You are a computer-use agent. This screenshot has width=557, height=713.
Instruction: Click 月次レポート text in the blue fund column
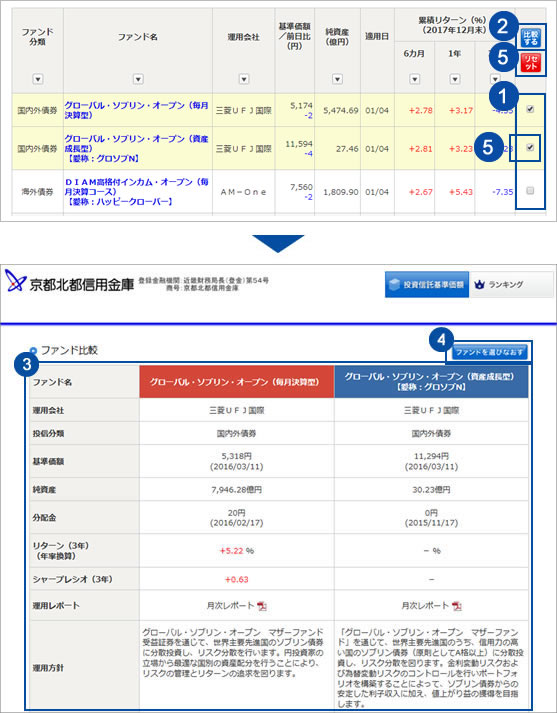tap(425, 606)
